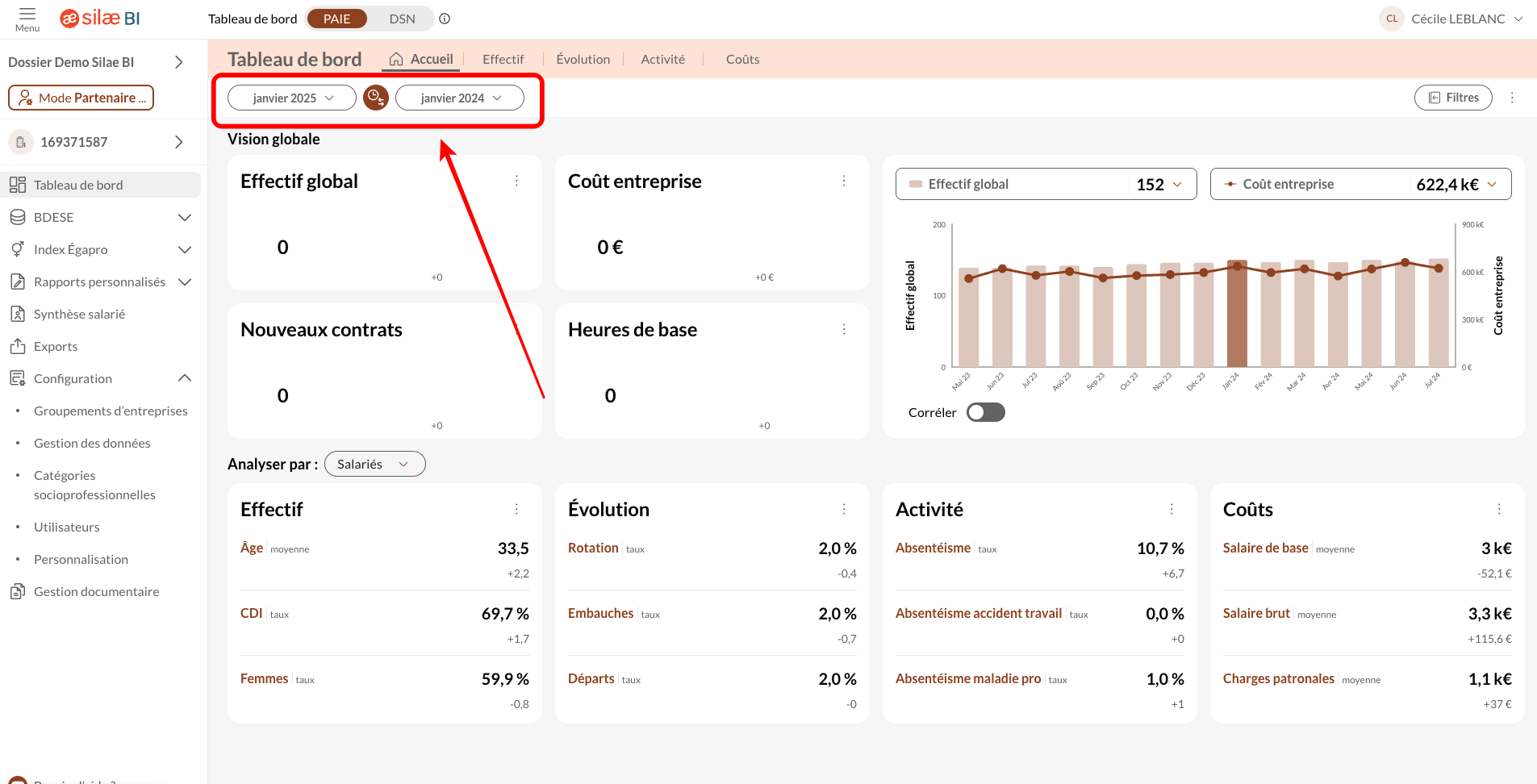Image resolution: width=1537 pixels, height=784 pixels.
Task: Open Effectif global card options menu
Action: 516,181
